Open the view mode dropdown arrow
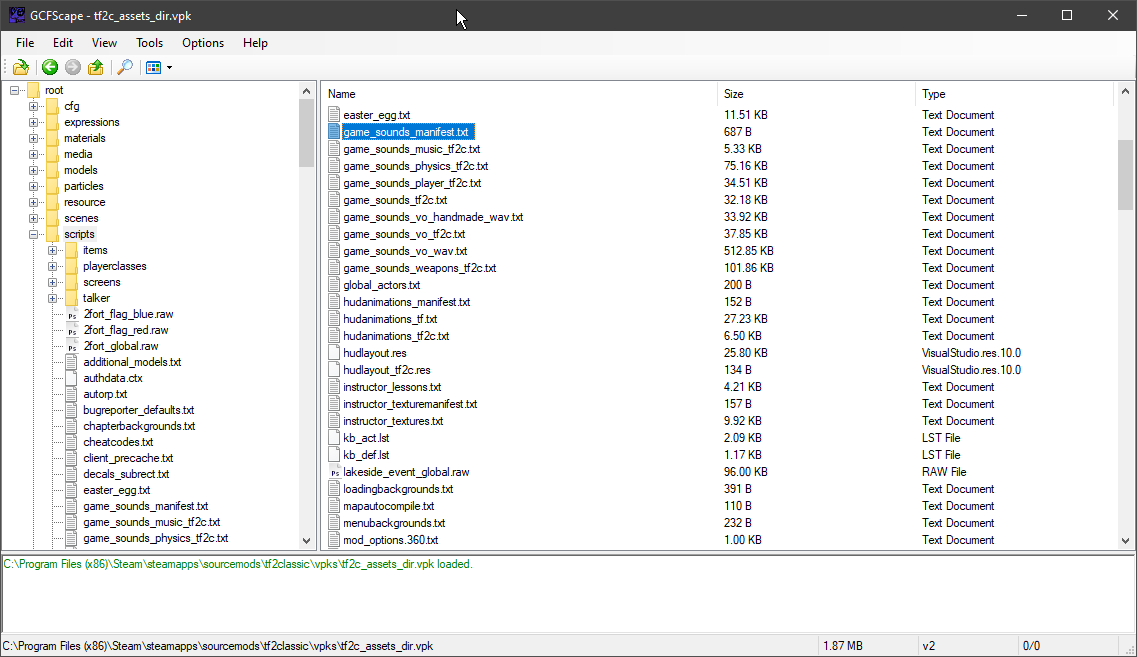1137x657 pixels. (170, 67)
